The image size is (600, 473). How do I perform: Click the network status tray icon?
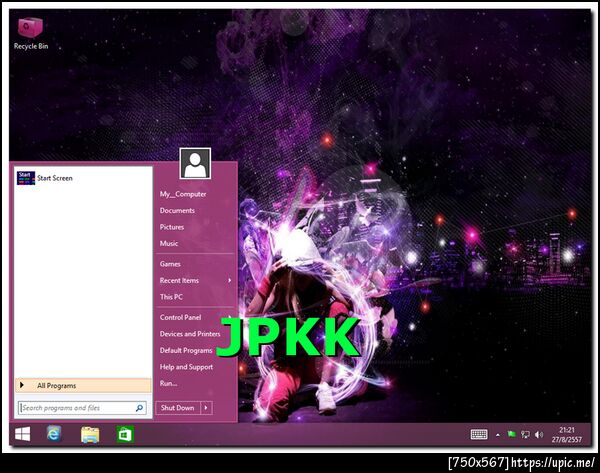(x=525, y=434)
